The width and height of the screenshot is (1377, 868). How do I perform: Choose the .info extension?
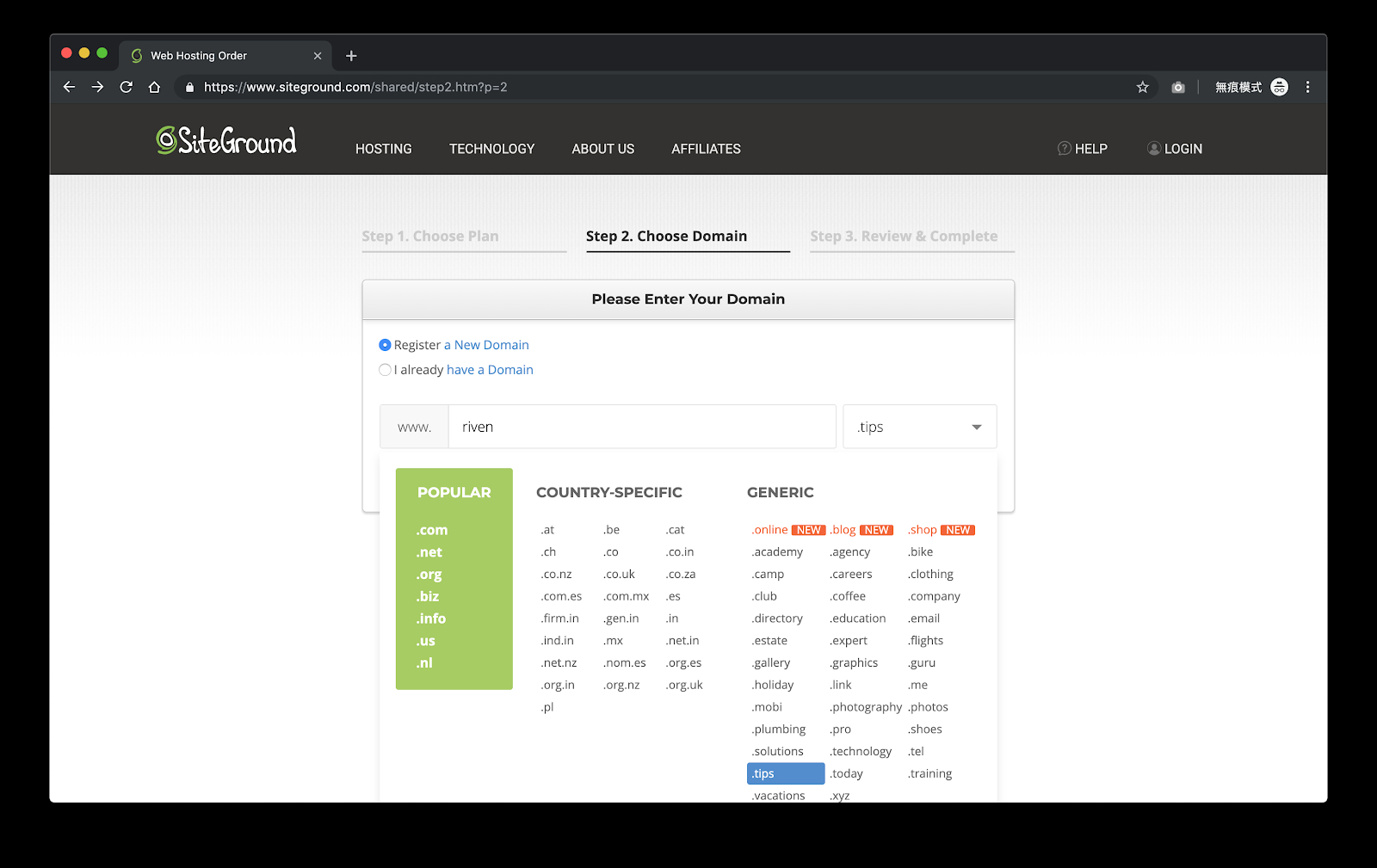pos(430,619)
